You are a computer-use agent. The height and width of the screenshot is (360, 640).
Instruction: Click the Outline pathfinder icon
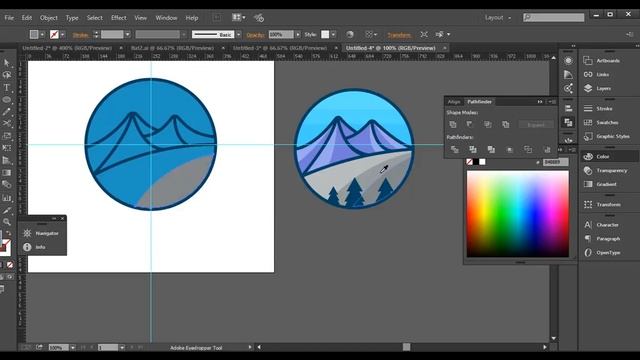tap(528, 150)
